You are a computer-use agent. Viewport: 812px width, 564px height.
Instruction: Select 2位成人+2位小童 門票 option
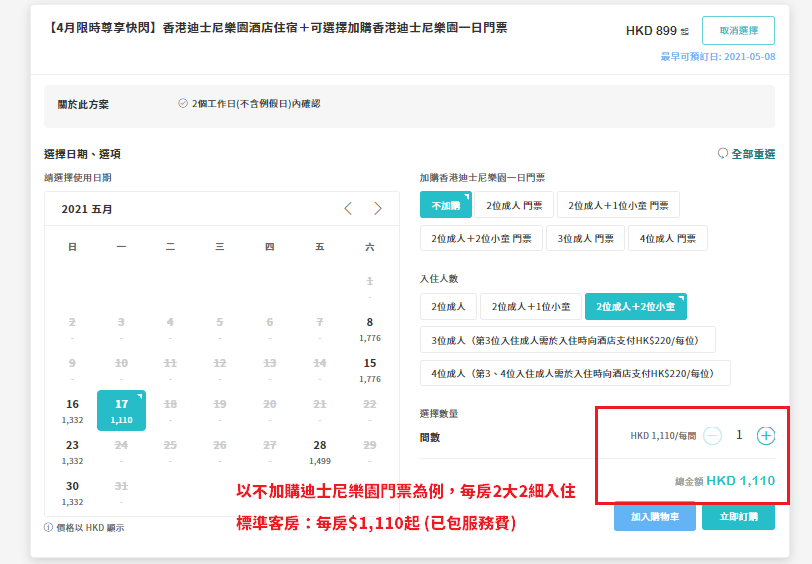pos(481,238)
